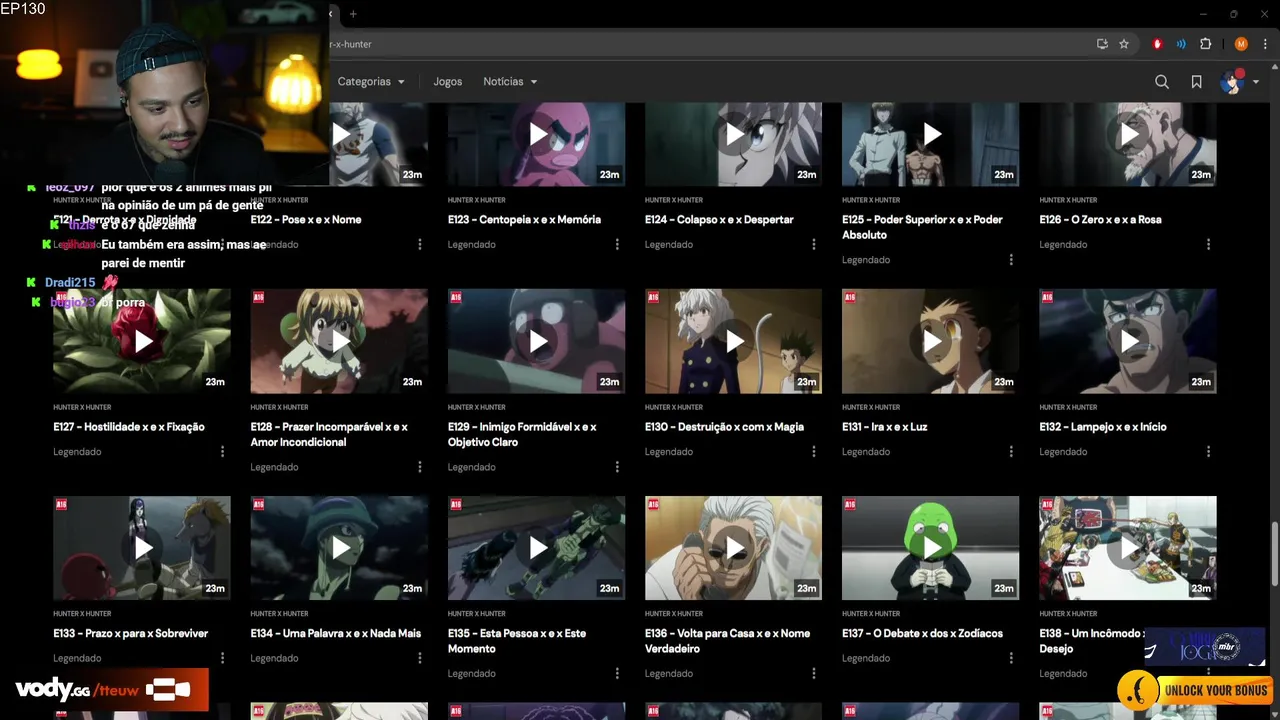1280x720 pixels.
Task: Open title link E134 - Uma Palavra x e x Nada Mais
Action: [x=336, y=633]
